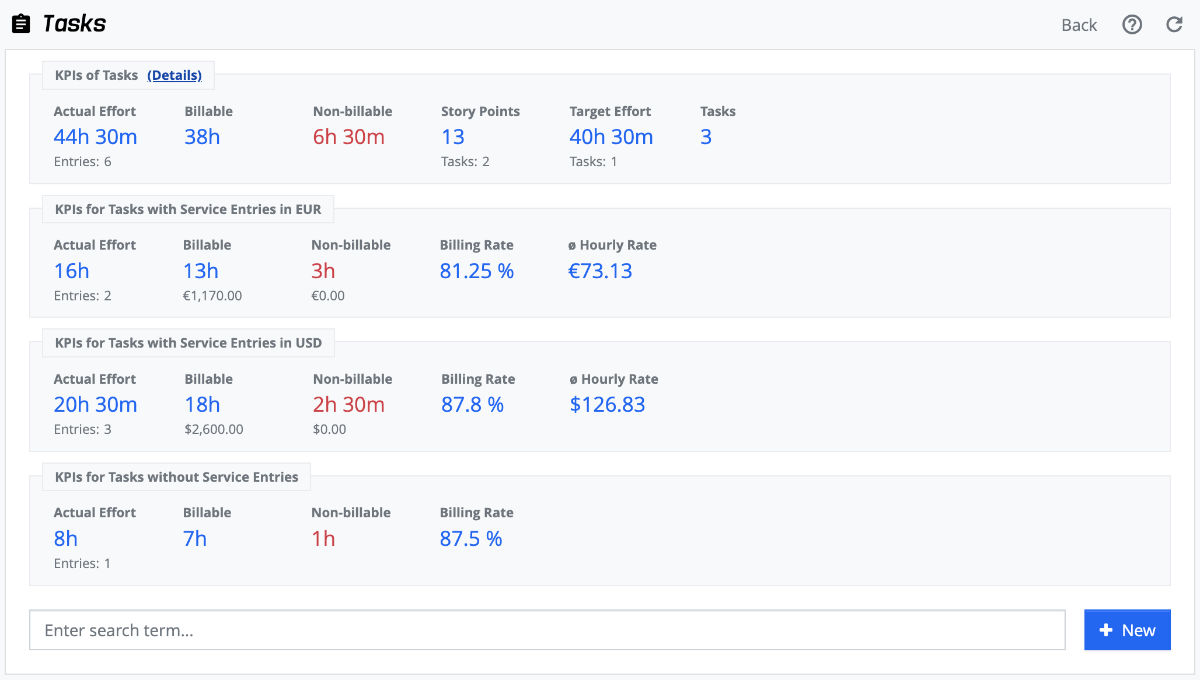Viewport: 1200px width, 680px height.
Task: Refresh the page with the reload icon
Action: 1175,25
